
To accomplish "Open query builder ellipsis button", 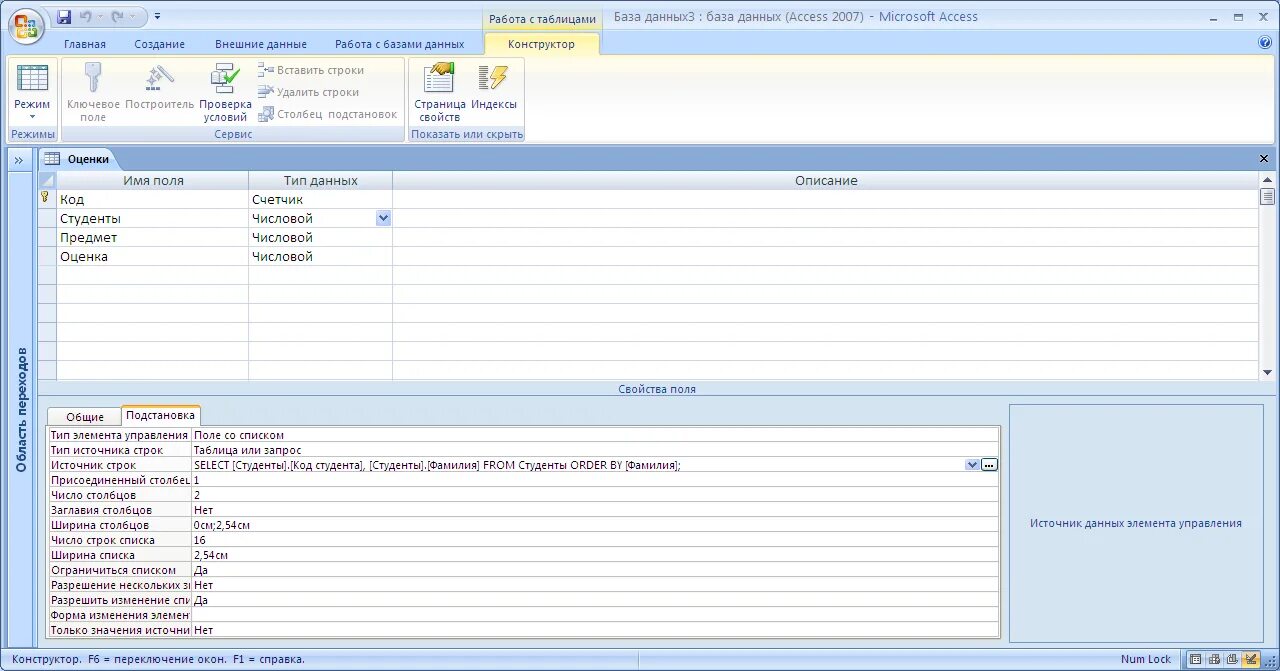I will point(989,465).
